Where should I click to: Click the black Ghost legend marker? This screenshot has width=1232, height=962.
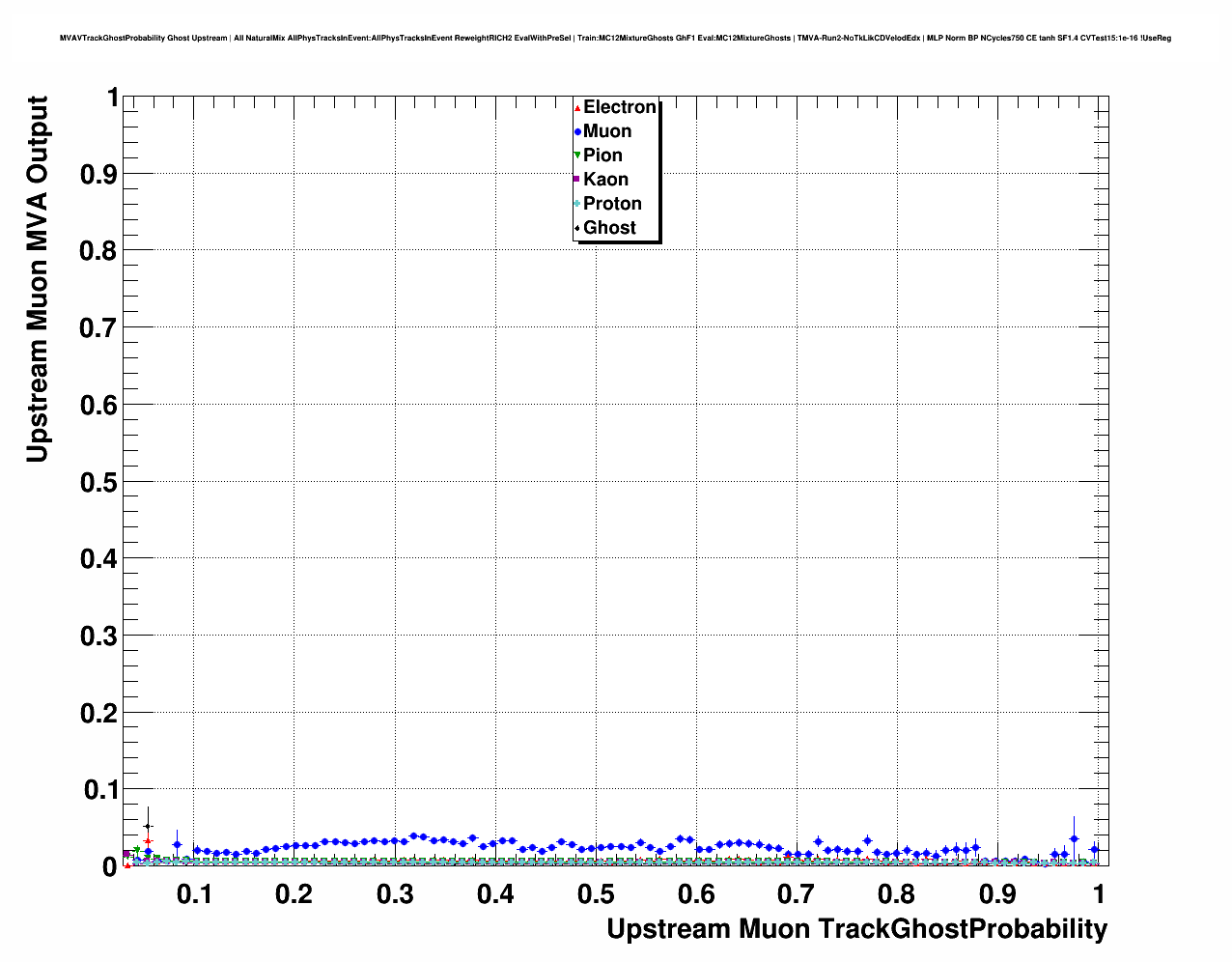pyautogui.click(x=577, y=228)
